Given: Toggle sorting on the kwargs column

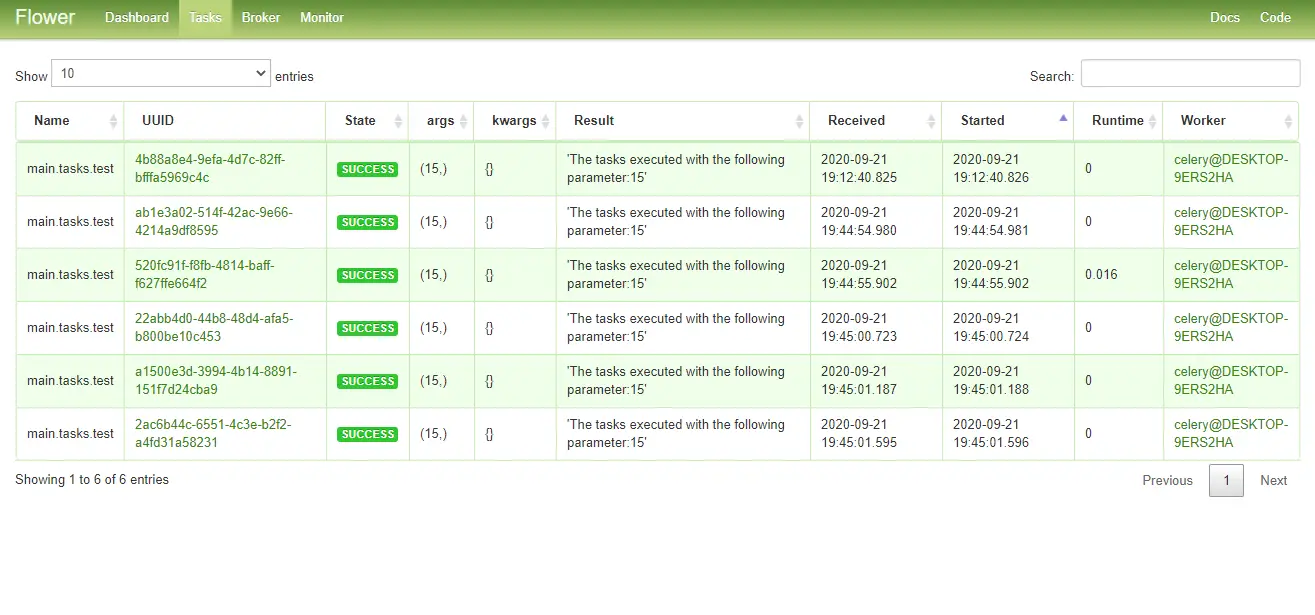Looking at the screenshot, I should pos(514,120).
